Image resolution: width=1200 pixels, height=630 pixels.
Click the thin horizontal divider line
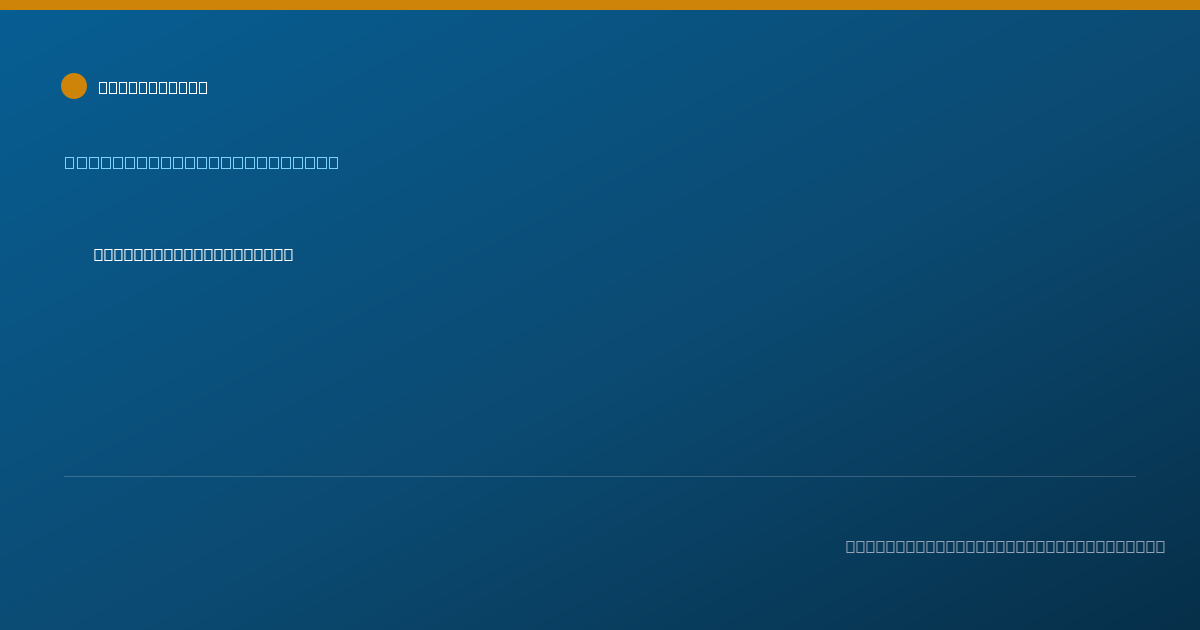click(600, 476)
